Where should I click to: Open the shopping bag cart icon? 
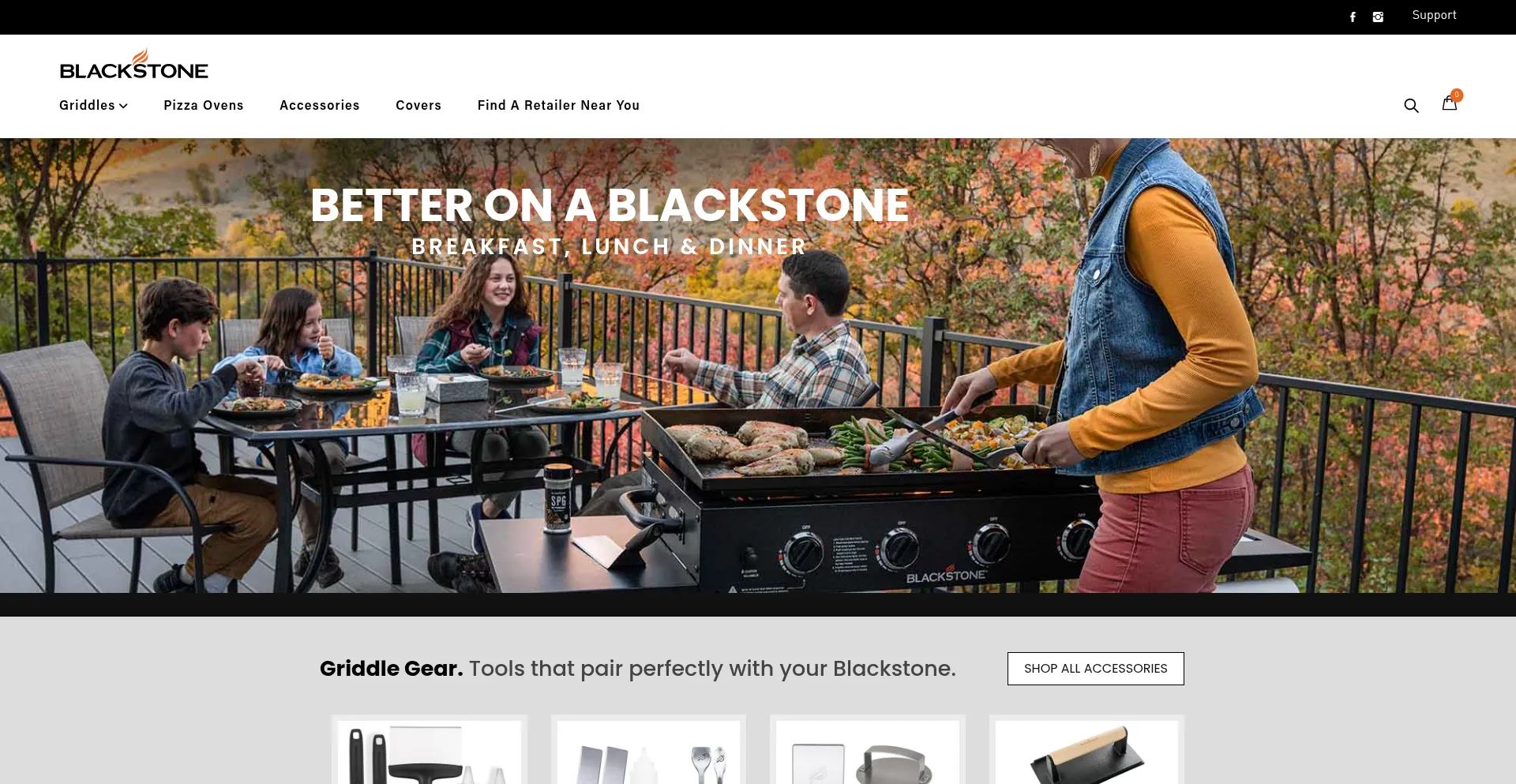(x=1449, y=103)
